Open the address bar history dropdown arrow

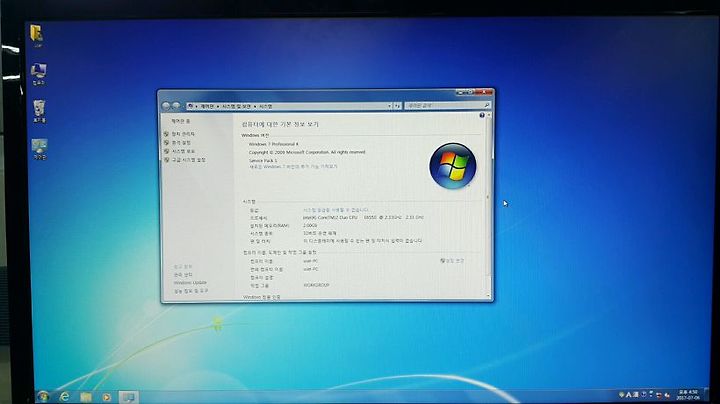[x=389, y=106]
